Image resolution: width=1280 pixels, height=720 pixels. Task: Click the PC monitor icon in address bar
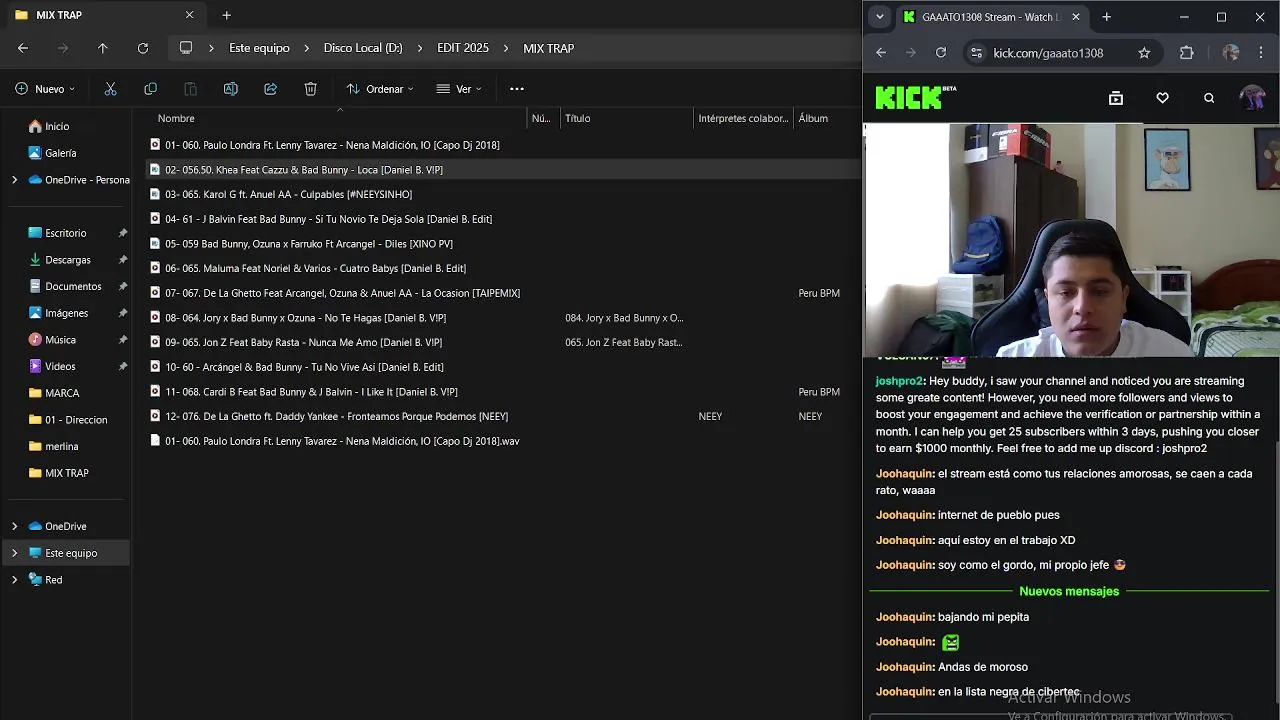186,48
